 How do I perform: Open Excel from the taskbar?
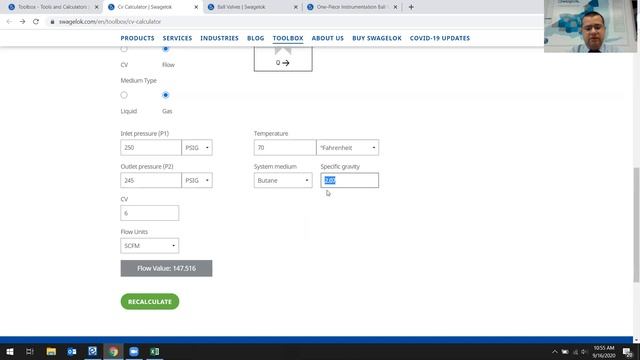tap(155, 351)
